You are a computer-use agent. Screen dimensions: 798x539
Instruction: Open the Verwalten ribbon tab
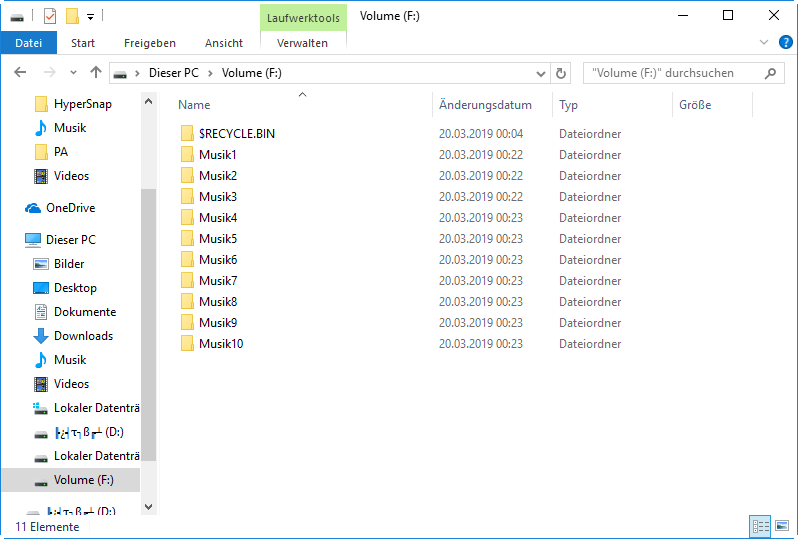[x=302, y=43]
